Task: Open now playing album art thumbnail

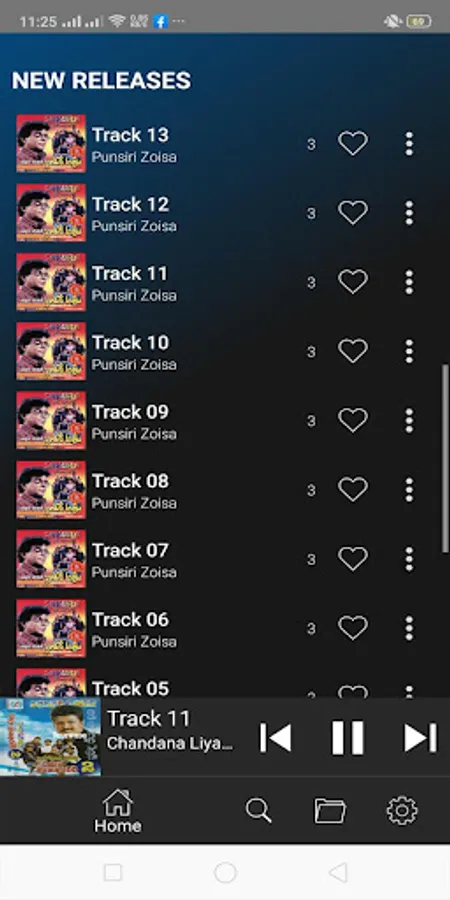Action: coord(51,737)
